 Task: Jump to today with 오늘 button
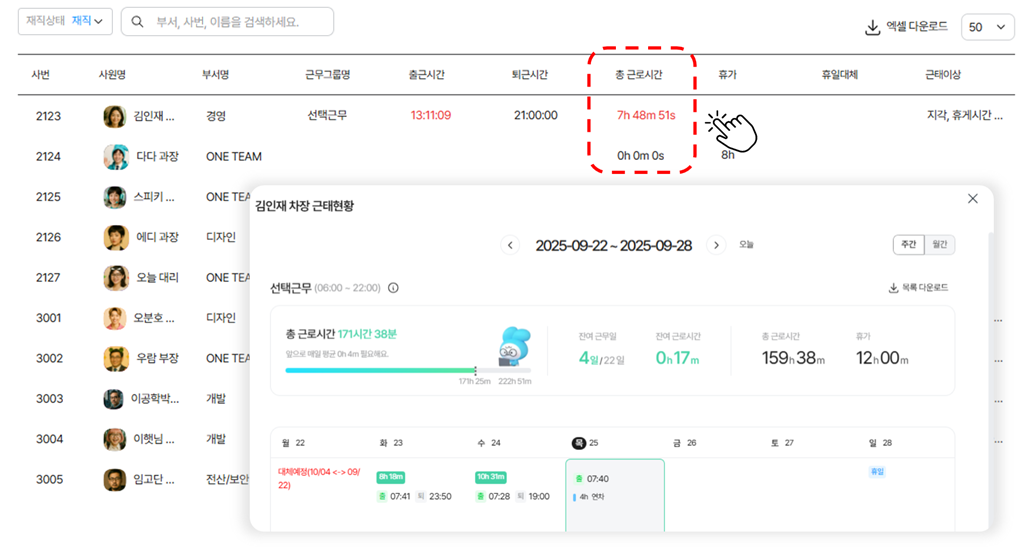pyautogui.click(x=747, y=245)
